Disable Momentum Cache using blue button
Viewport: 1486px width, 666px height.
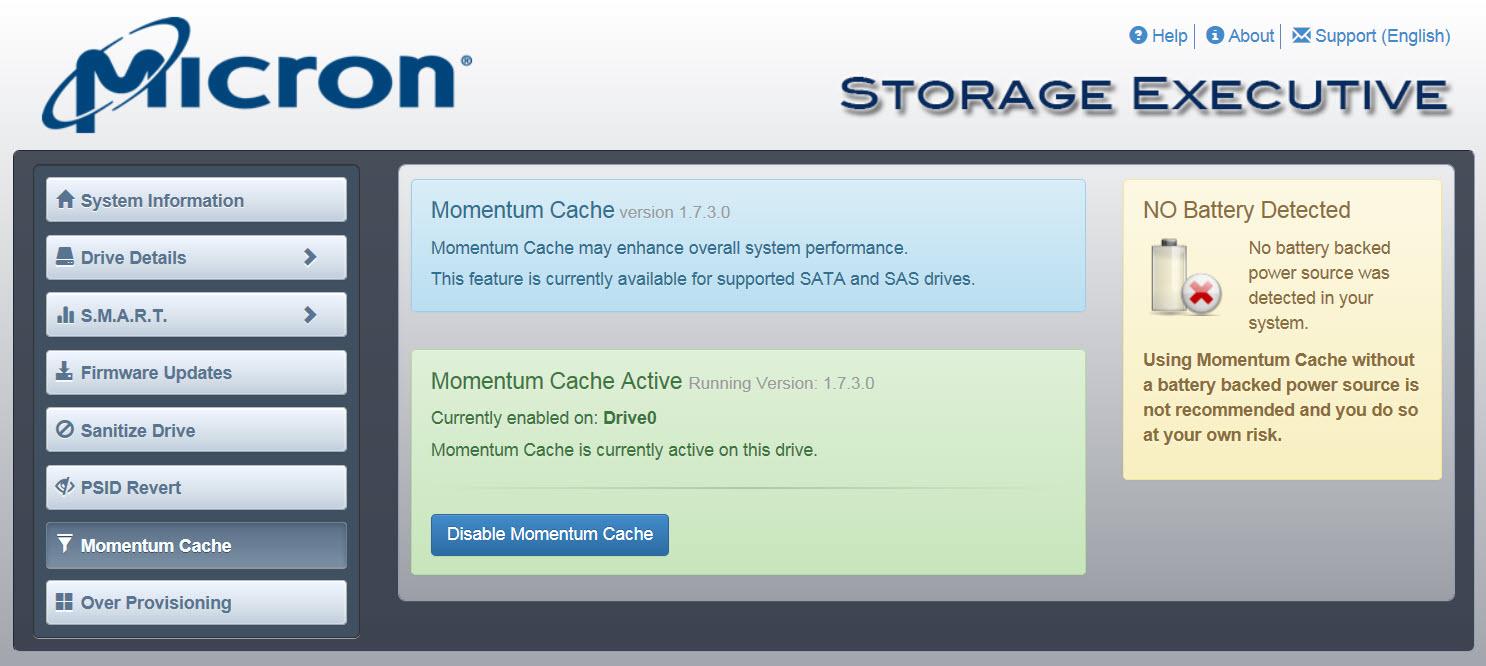[550, 534]
